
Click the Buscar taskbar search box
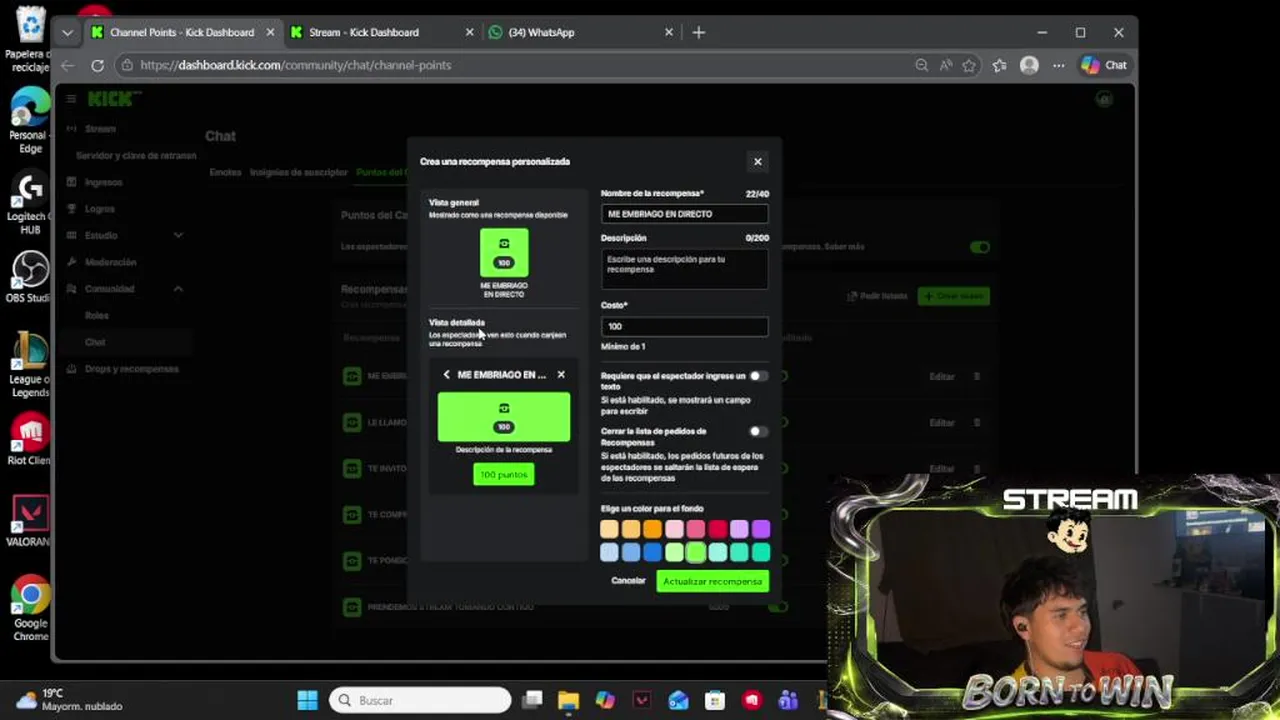(x=420, y=700)
